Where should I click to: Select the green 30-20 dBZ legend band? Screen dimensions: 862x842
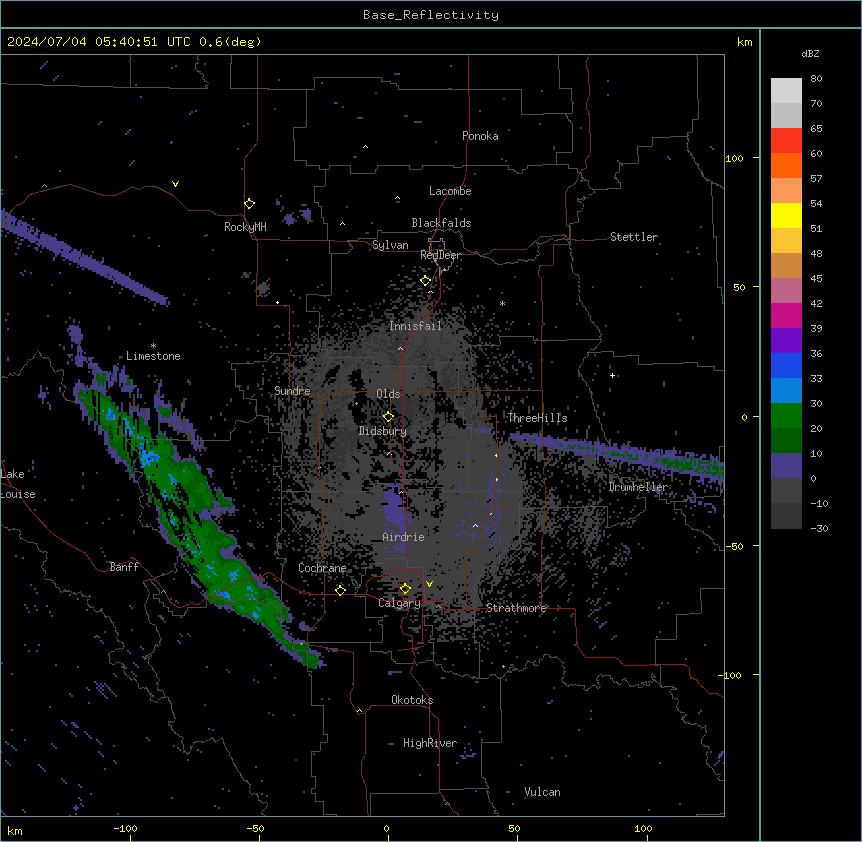786,416
